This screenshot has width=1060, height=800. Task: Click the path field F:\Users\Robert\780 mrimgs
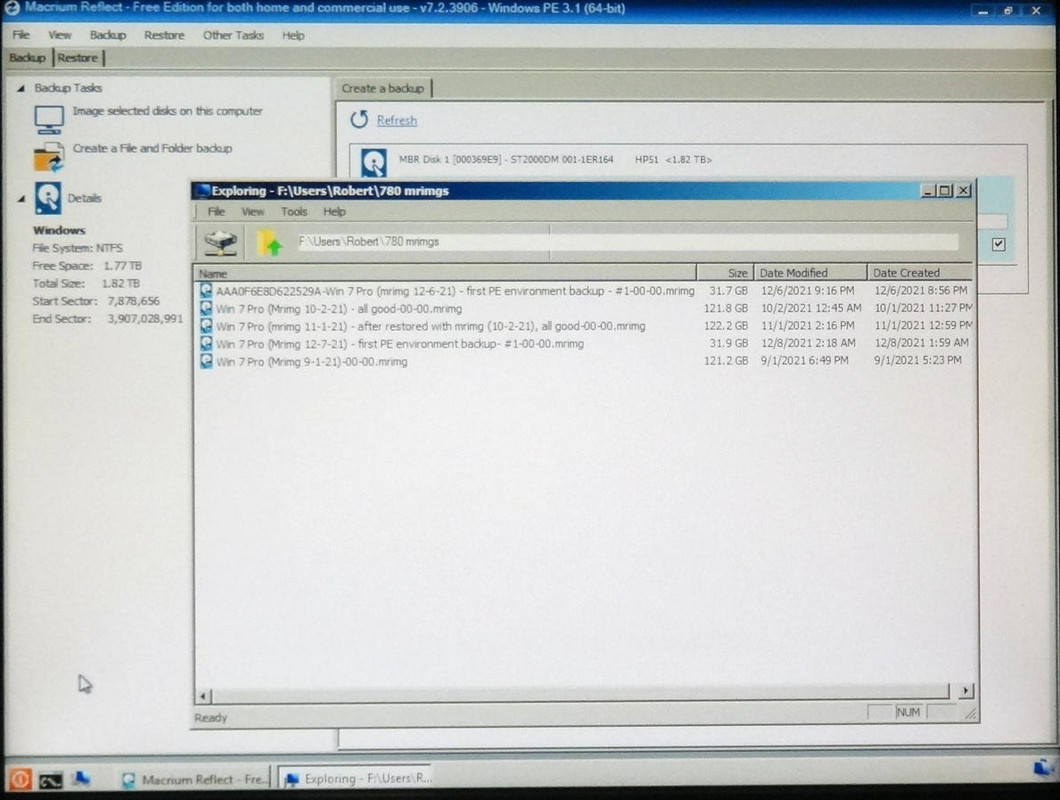[x=628, y=241]
